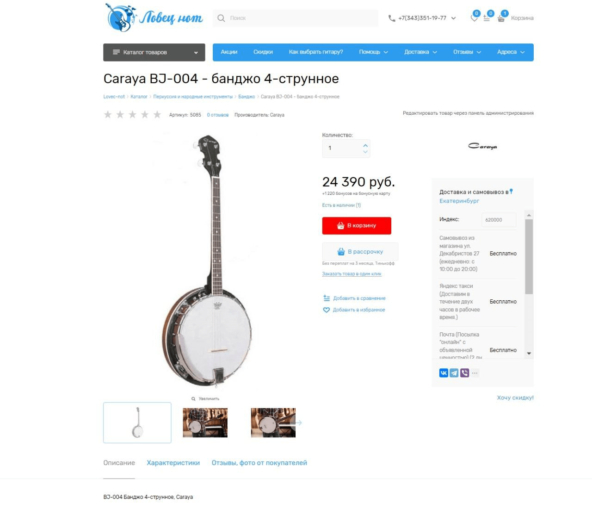Expand phone number dropdown arrow

[x=453, y=18]
